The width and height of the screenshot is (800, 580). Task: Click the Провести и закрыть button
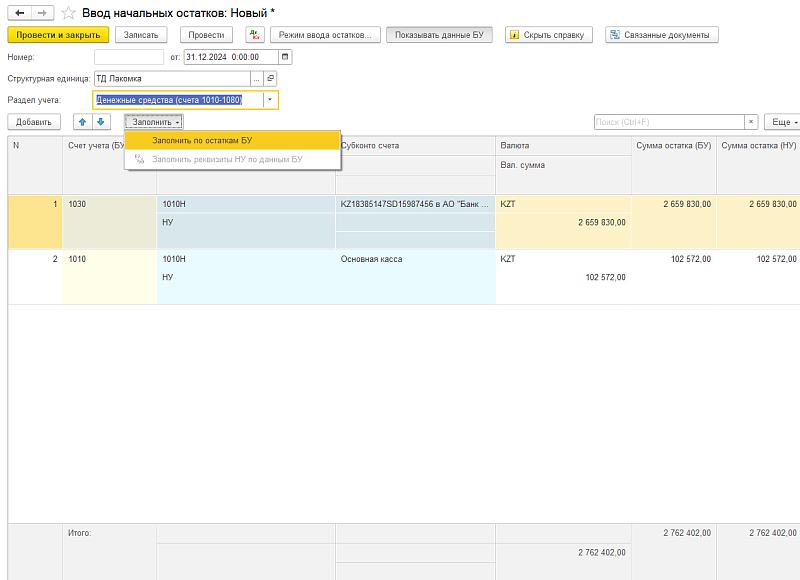click(57, 35)
